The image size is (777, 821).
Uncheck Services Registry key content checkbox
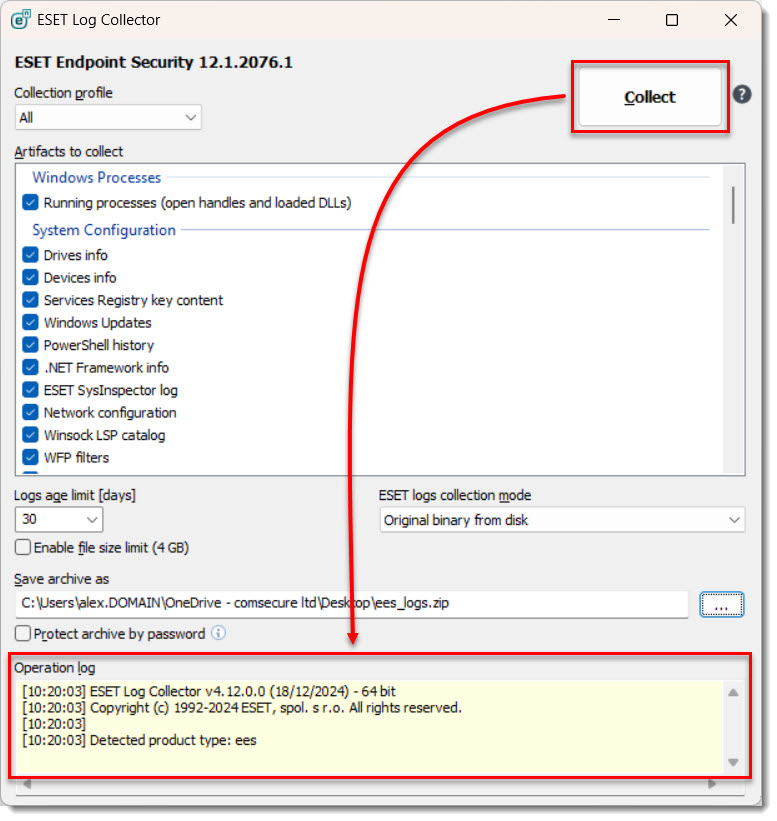pyautogui.click(x=30, y=301)
